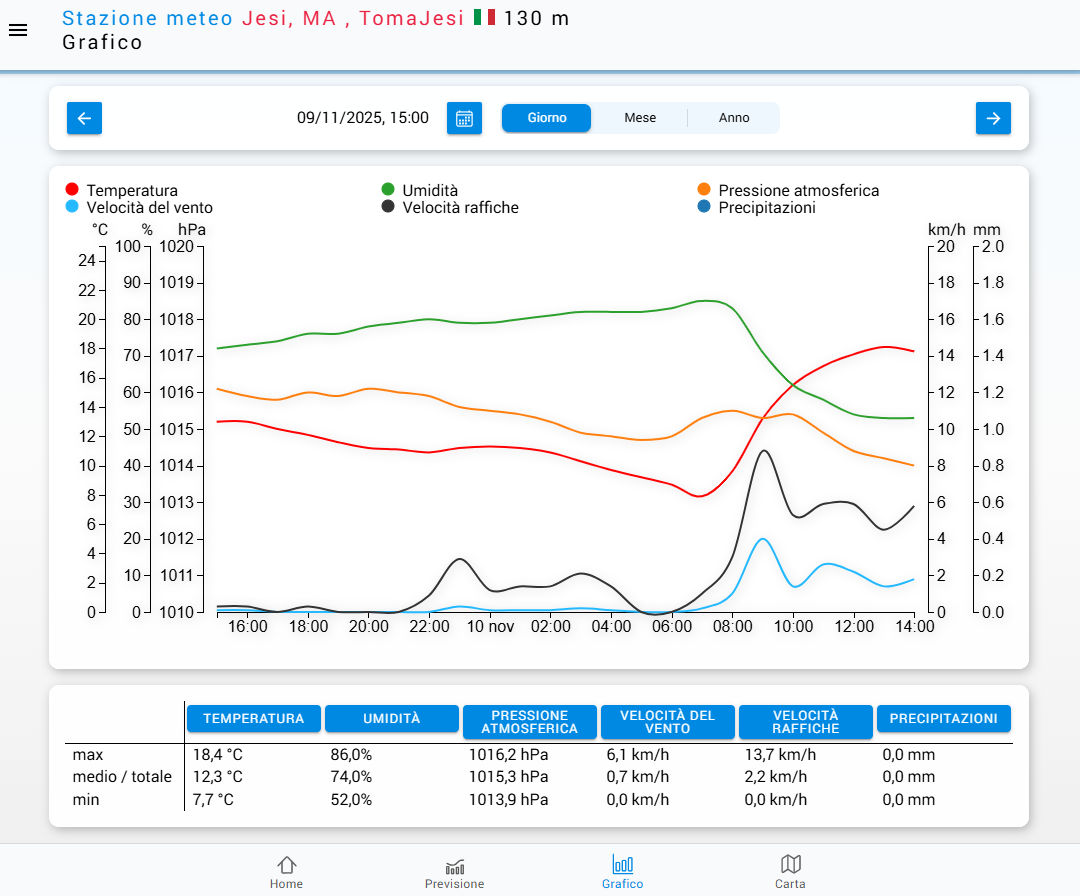Open the calendar date picker

(x=464, y=118)
